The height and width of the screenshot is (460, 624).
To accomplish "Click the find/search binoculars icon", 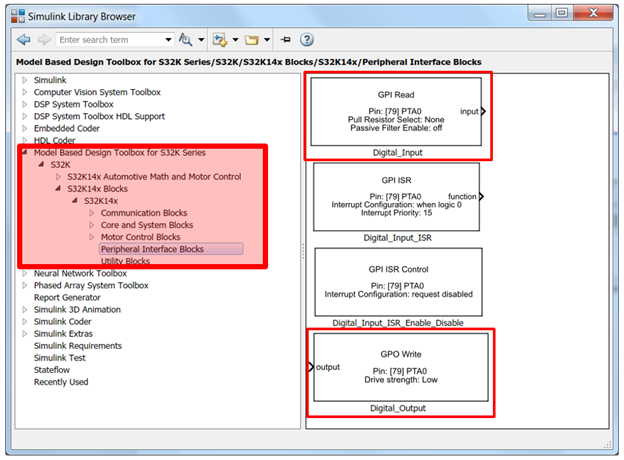I will pos(185,40).
